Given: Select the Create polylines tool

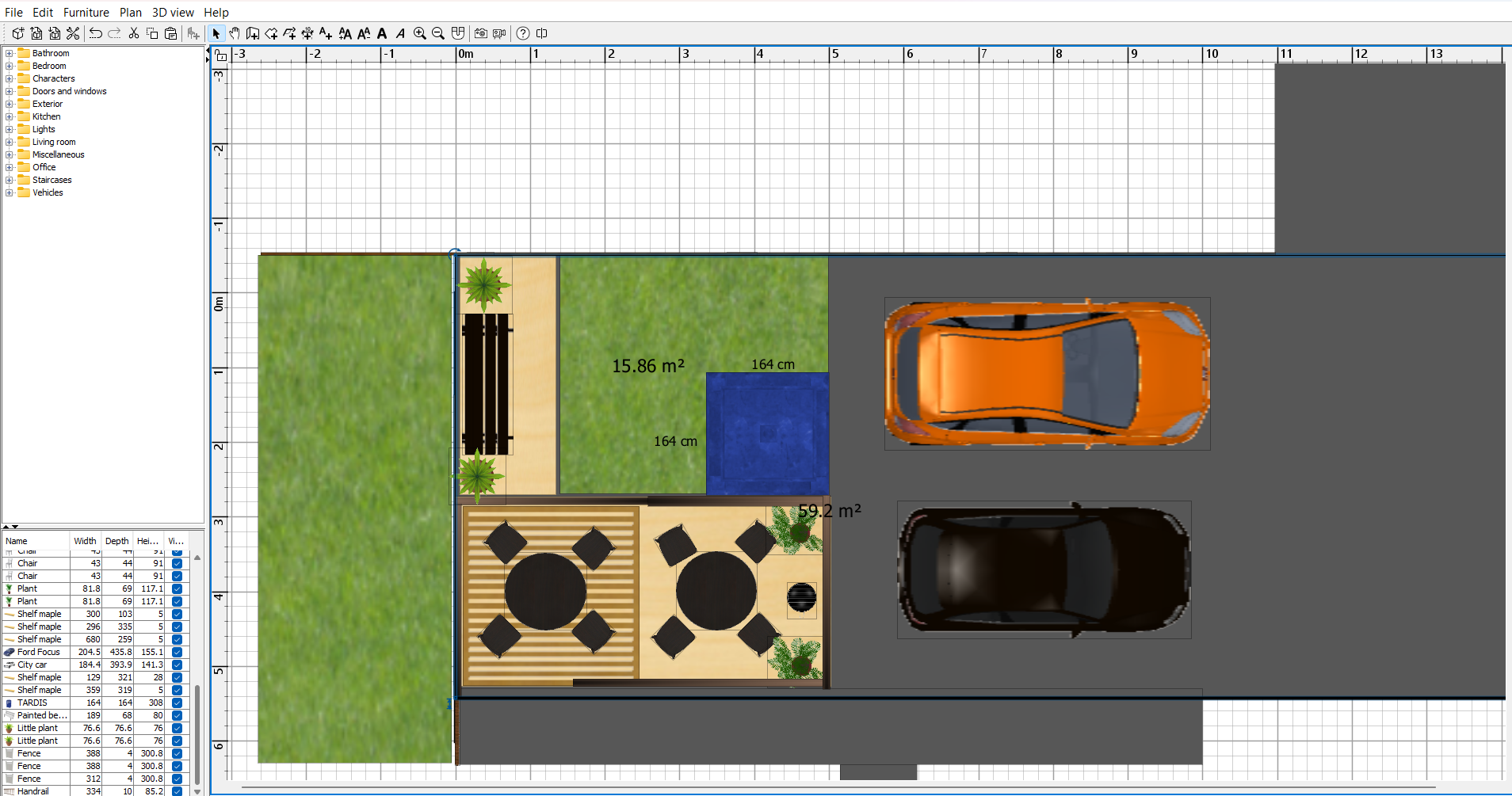Looking at the screenshot, I should coord(289,33).
